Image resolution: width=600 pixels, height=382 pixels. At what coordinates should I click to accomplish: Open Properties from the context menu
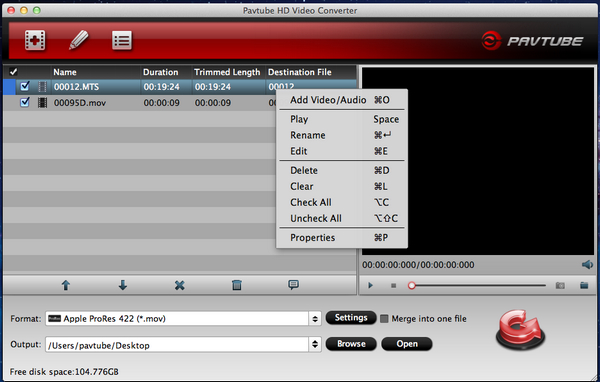tap(342, 238)
